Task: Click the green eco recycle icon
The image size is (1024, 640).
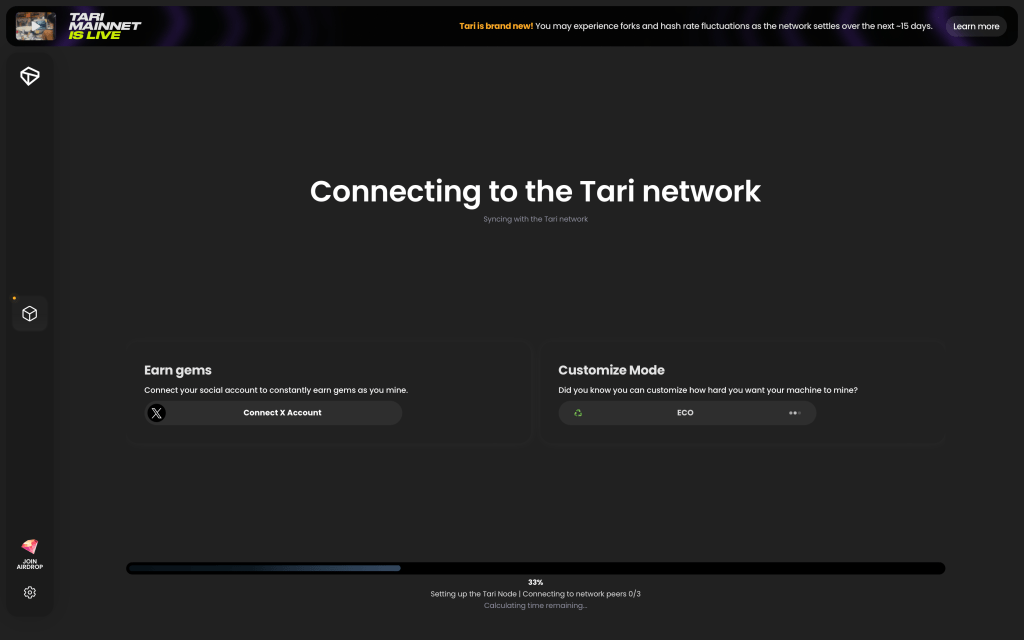Action: tap(578, 412)
